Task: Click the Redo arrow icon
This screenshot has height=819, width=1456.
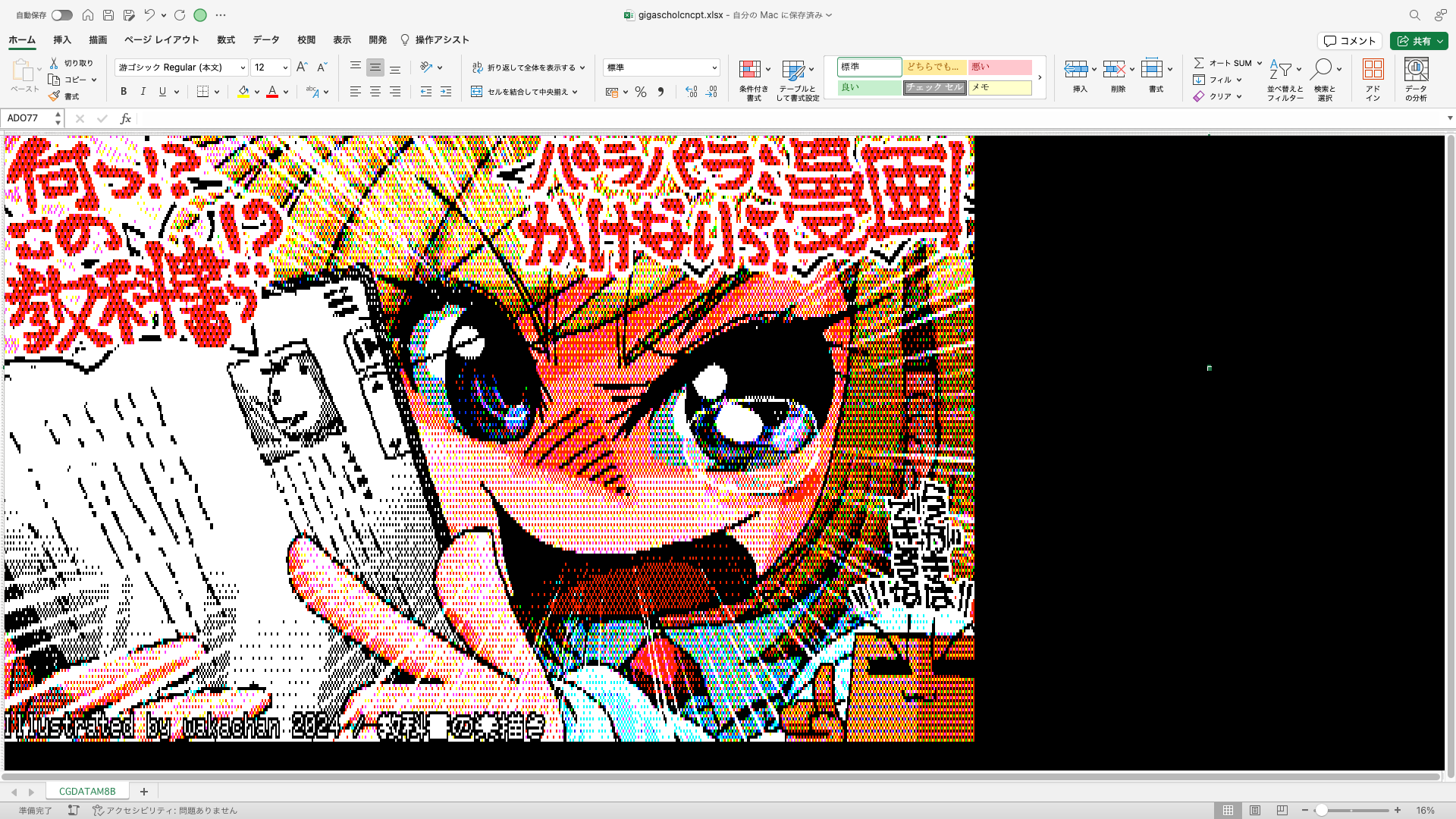Action: (180, 15)
